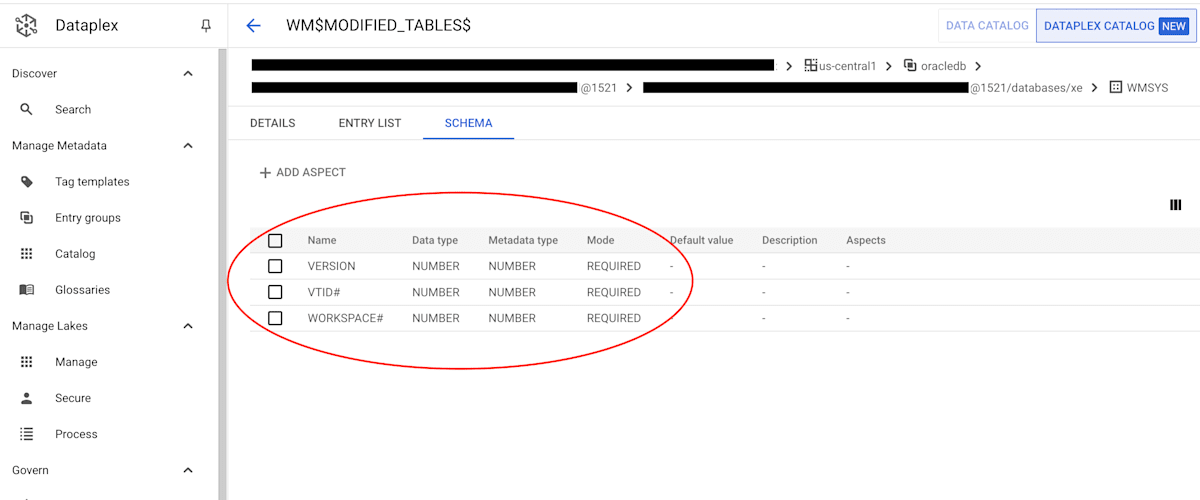Follow the us-central1 breadcrumb link

click(x=847, y=66)
